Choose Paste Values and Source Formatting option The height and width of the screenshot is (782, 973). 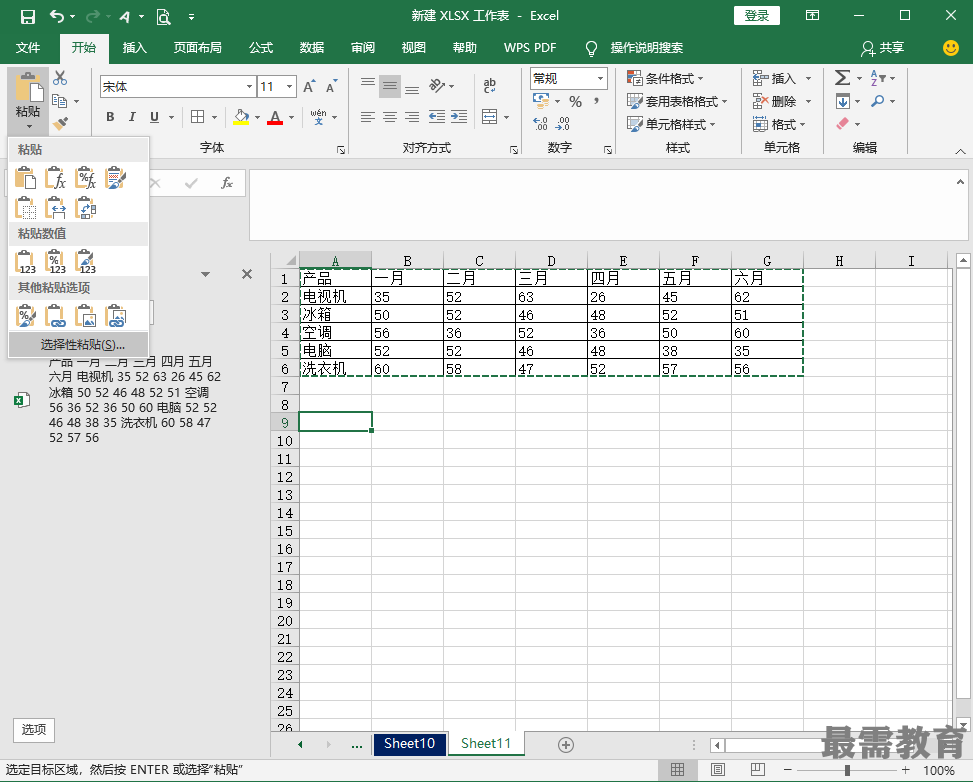click(x=85, y=262)
